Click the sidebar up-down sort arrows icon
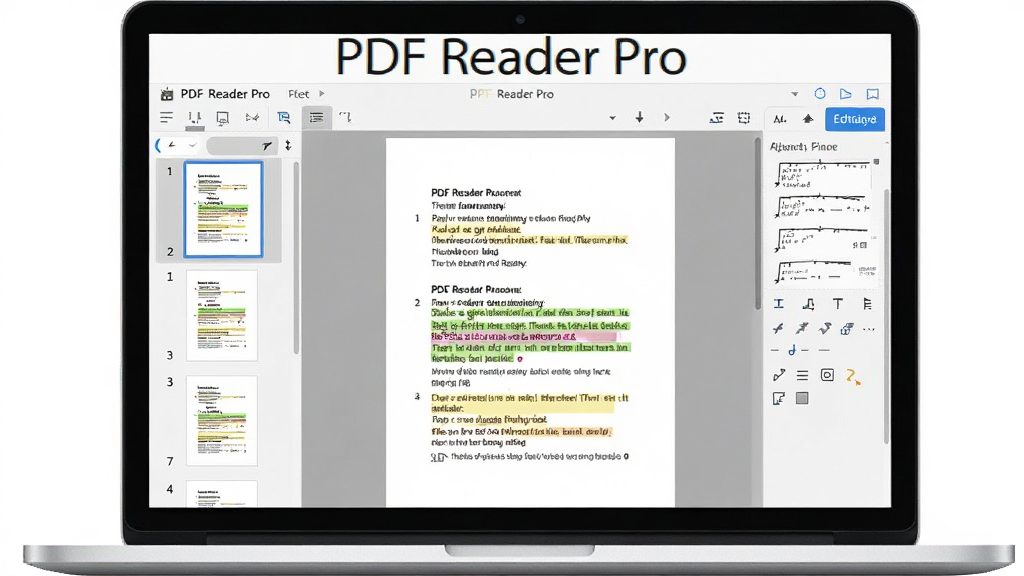The width and height of the screenshot is (1024, 576). click(x=288, y=146)
